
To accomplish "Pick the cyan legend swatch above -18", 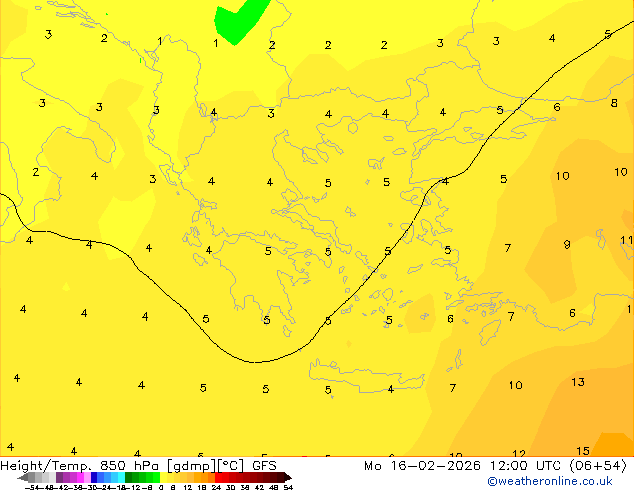I will pyautogui.click(x=121, y=477).
